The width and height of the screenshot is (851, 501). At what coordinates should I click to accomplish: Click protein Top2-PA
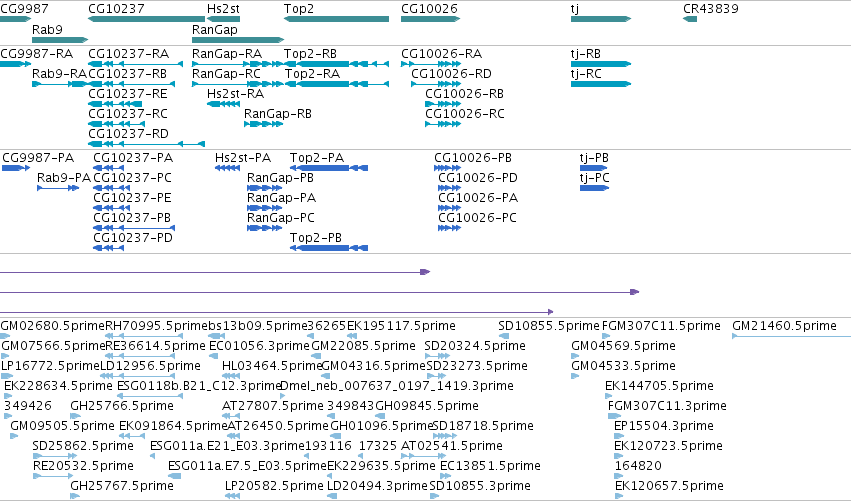click(x=329, y=168)
